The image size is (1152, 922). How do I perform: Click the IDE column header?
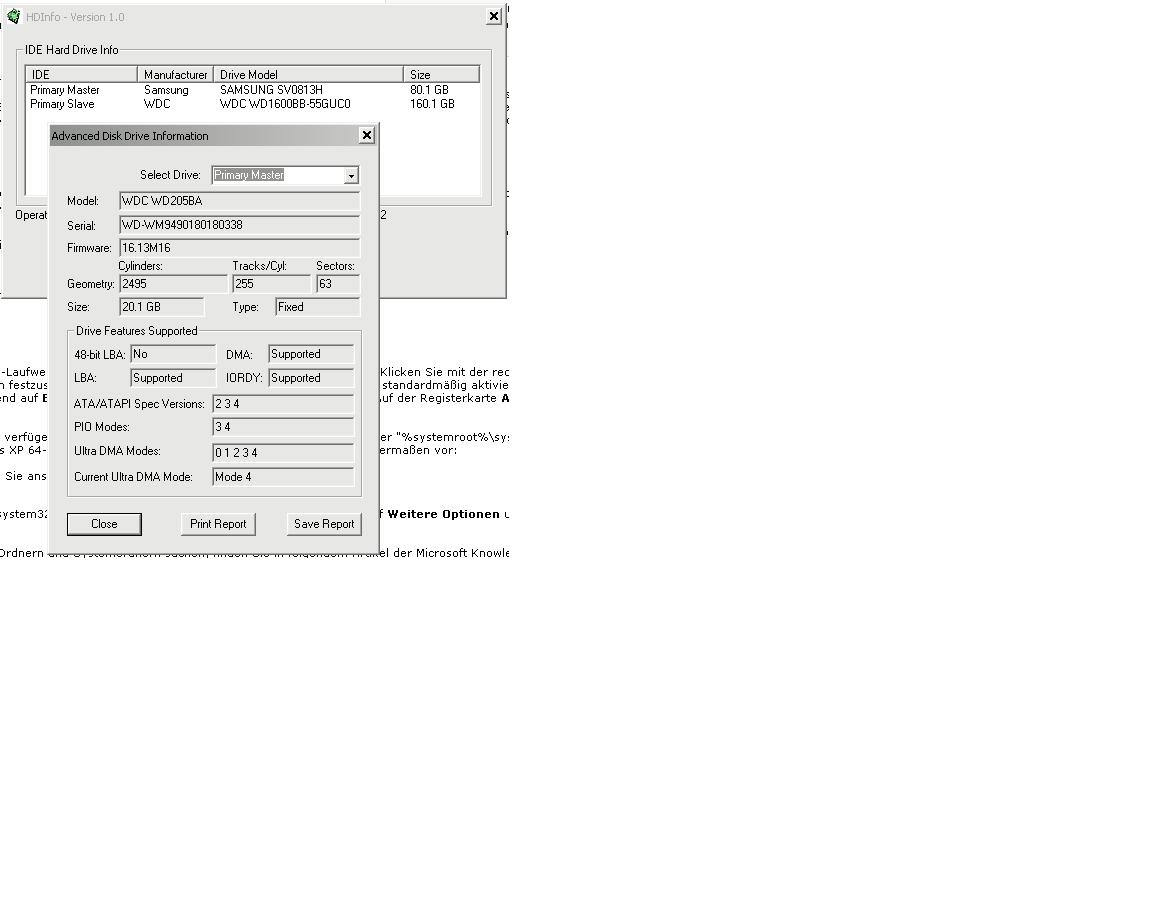click(x=82, y=74)
